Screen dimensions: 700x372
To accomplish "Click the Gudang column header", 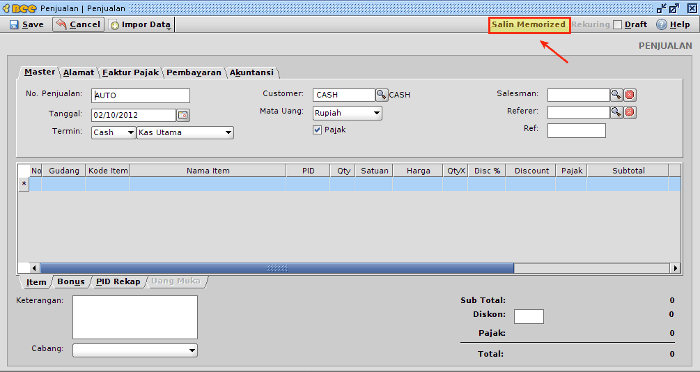I will tap(64, 171).
